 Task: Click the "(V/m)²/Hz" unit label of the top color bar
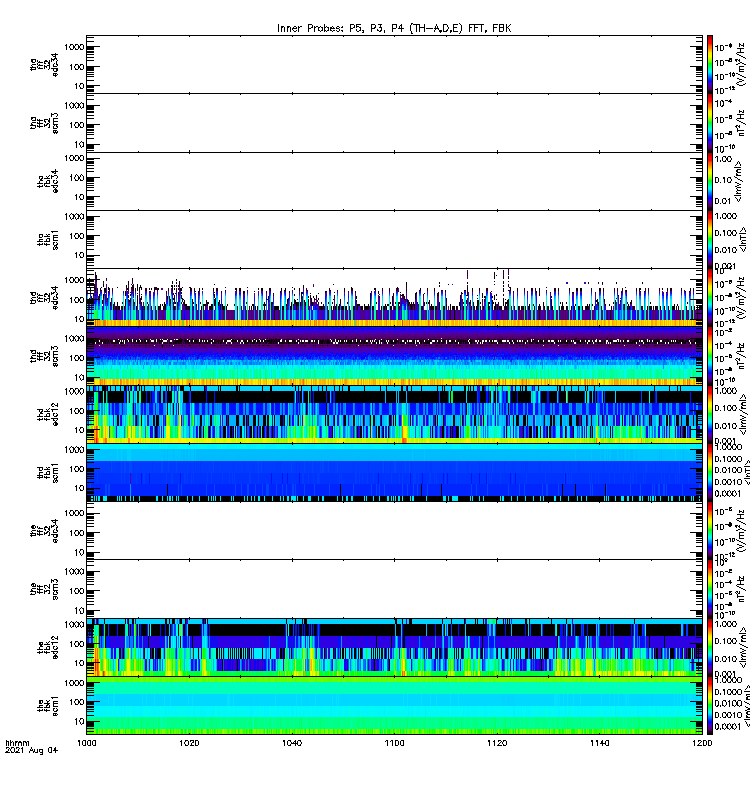pos(741,65)
